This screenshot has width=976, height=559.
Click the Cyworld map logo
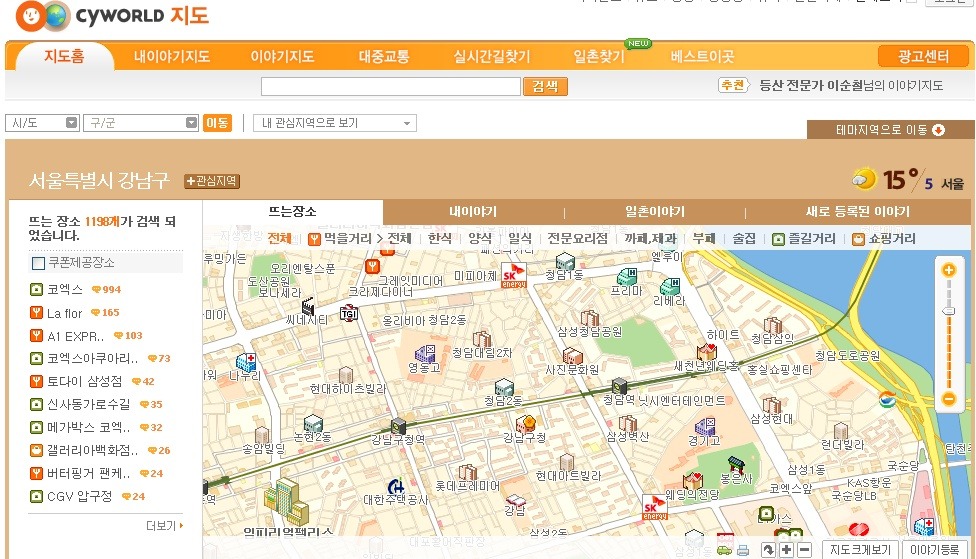tap(112, 16)
